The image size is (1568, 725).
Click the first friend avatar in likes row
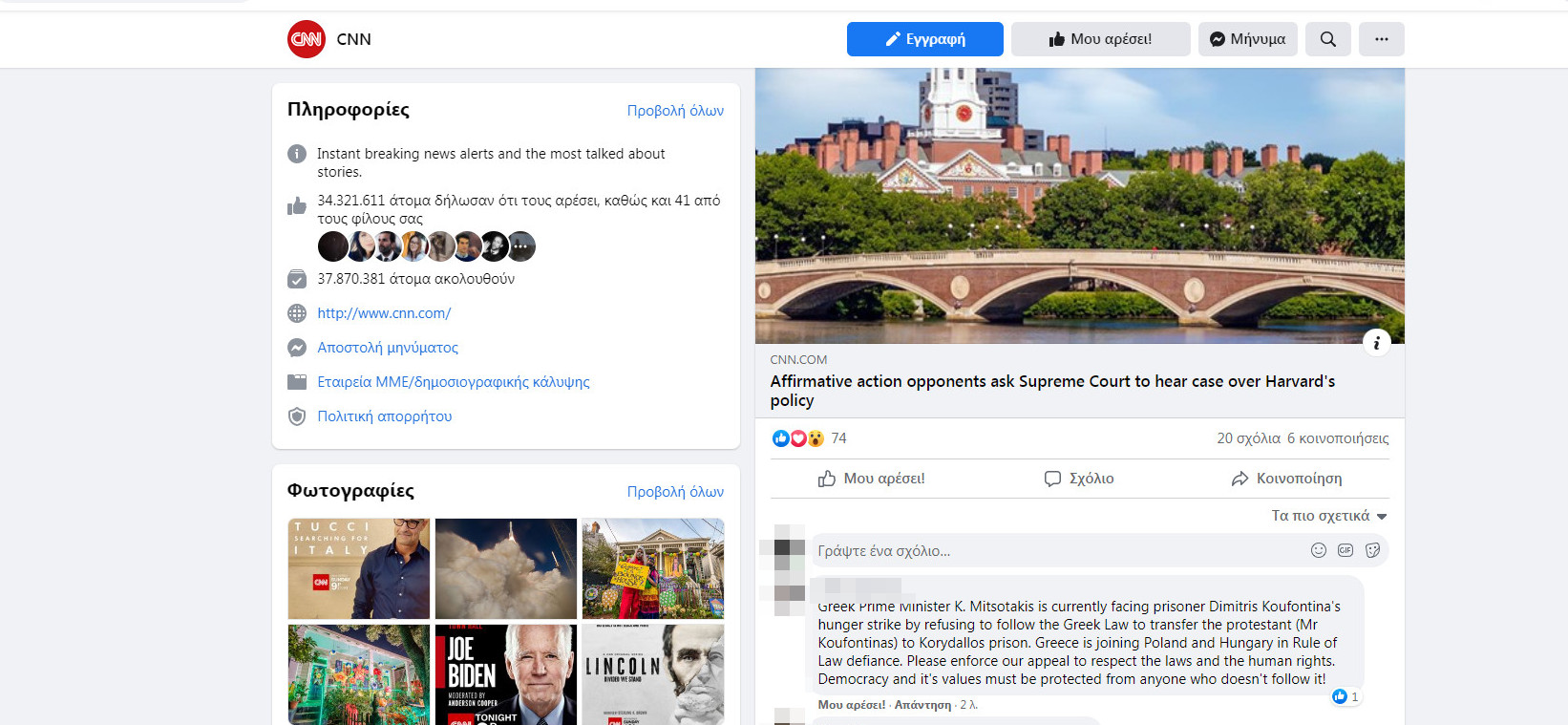coord(332,246)
